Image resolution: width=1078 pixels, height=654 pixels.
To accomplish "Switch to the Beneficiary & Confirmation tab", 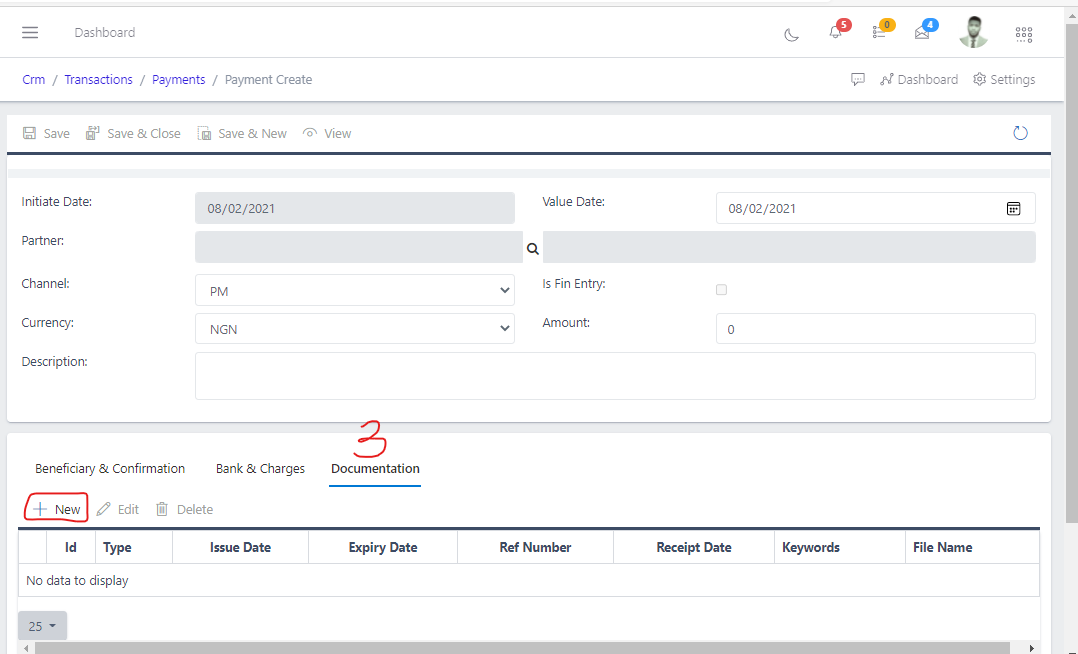I will click(110, 468).
